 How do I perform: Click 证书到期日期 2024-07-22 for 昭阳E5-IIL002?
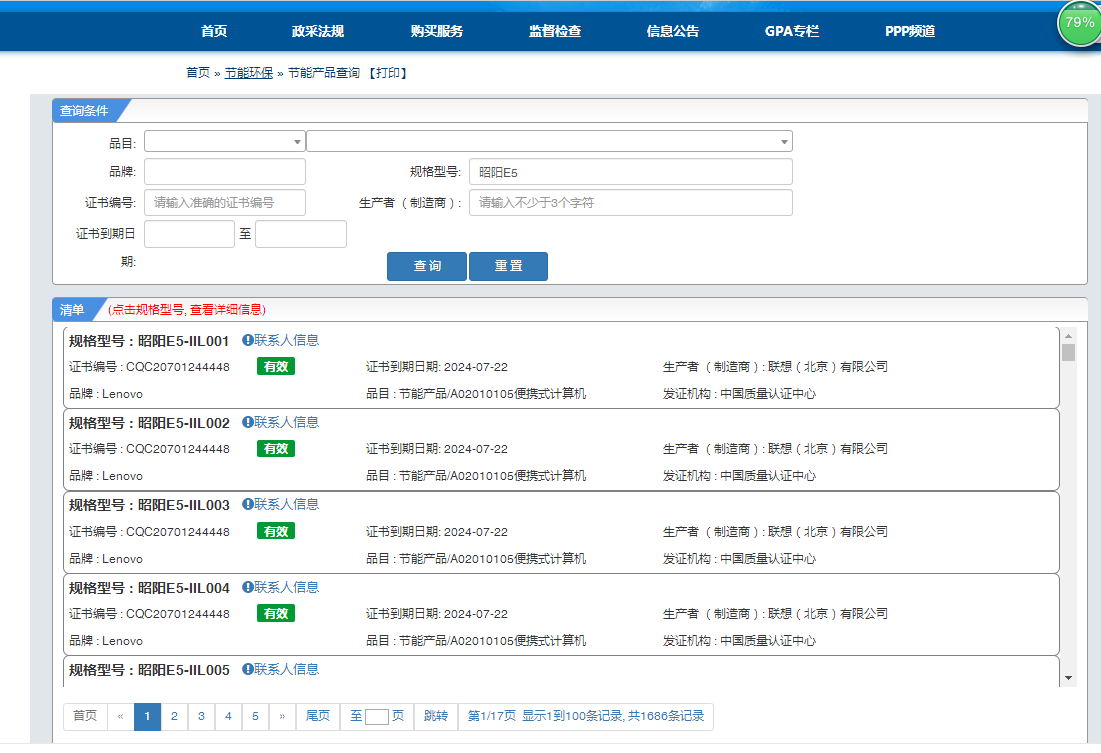tap(437, 449)
